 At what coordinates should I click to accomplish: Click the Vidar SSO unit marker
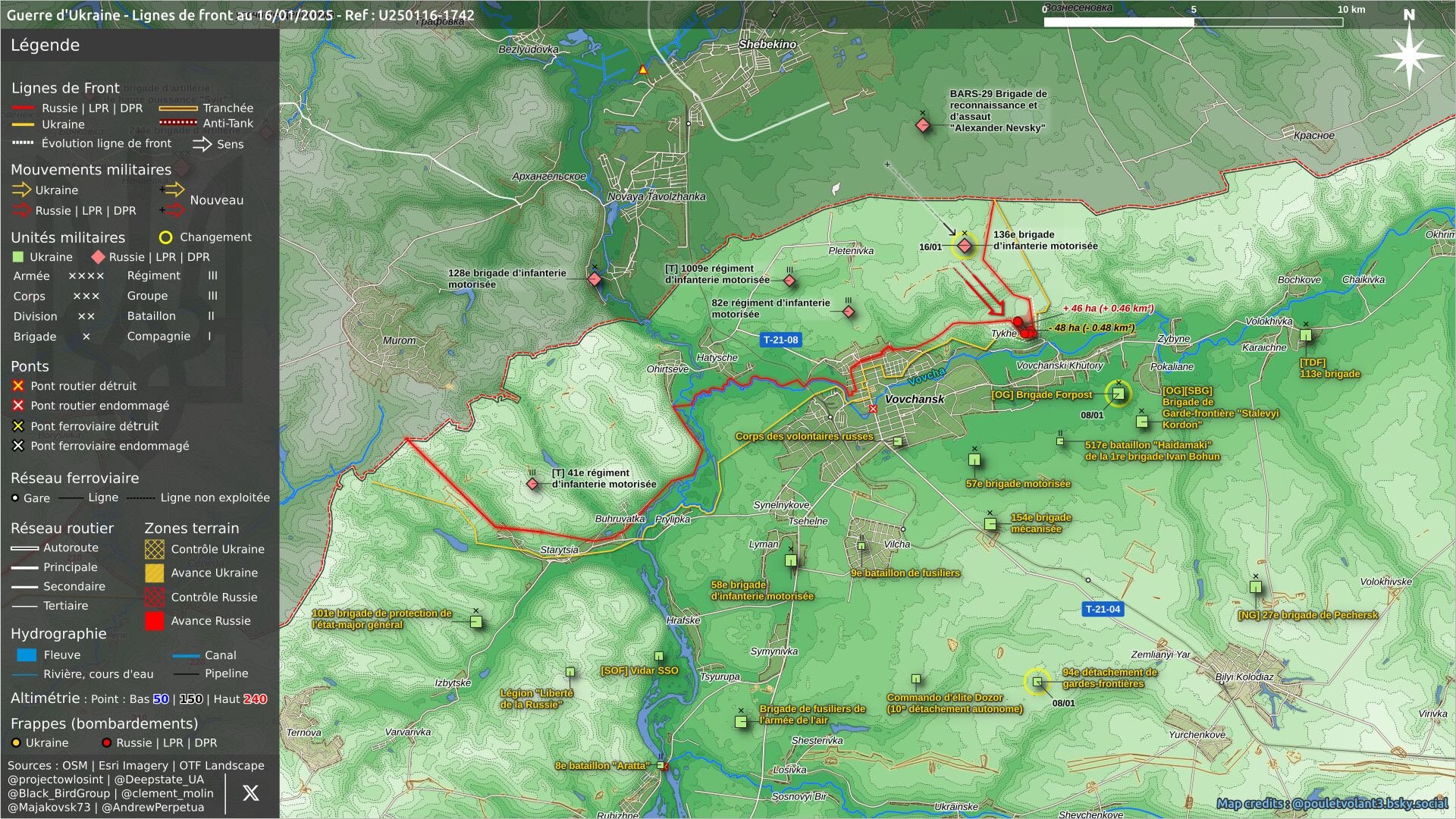pyautogui.click(x=659, y=656)
